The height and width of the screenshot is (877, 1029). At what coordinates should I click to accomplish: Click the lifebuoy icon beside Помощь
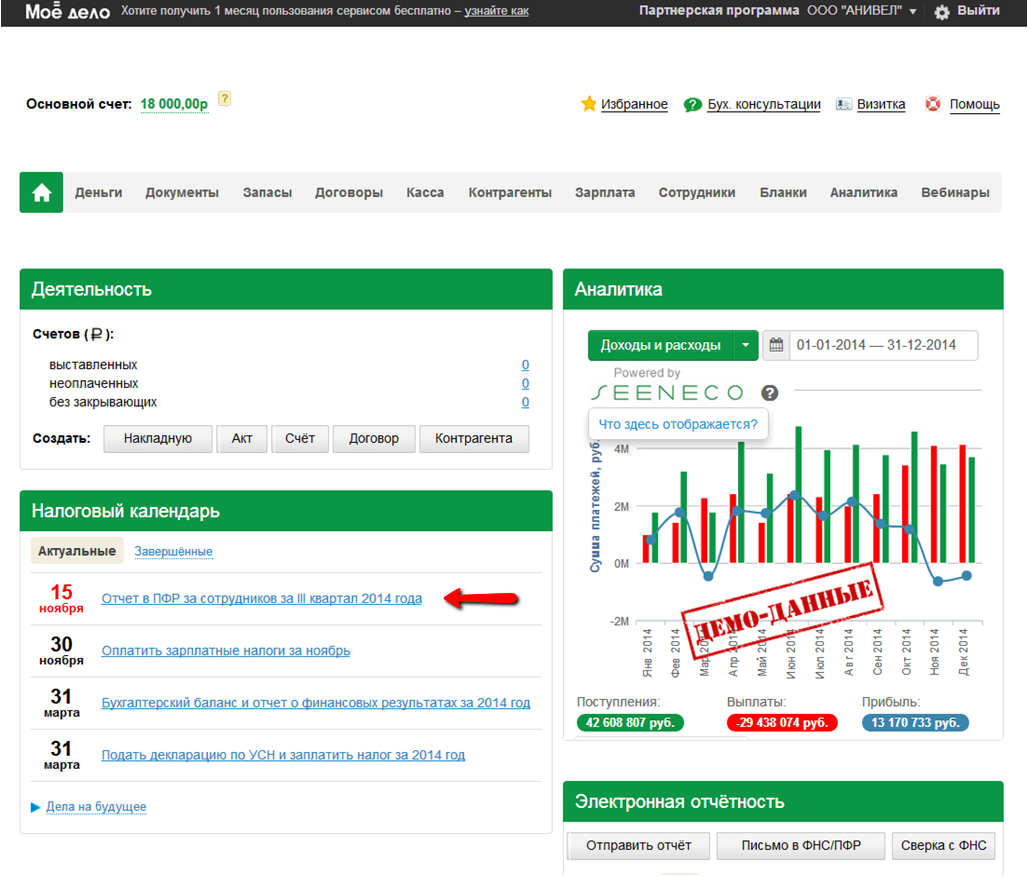[933, 104]
